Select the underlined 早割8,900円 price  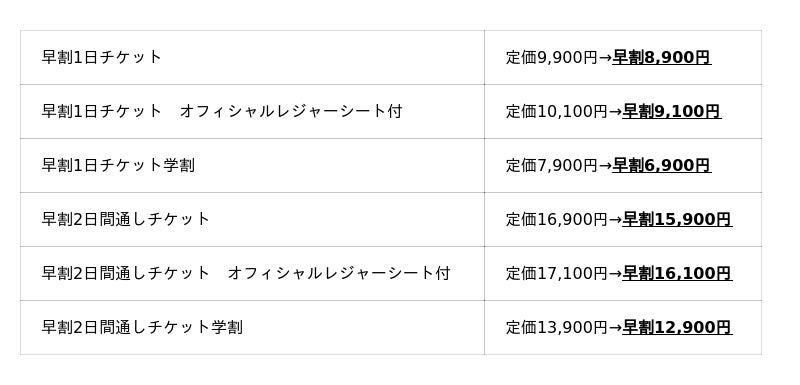[662, 58]
